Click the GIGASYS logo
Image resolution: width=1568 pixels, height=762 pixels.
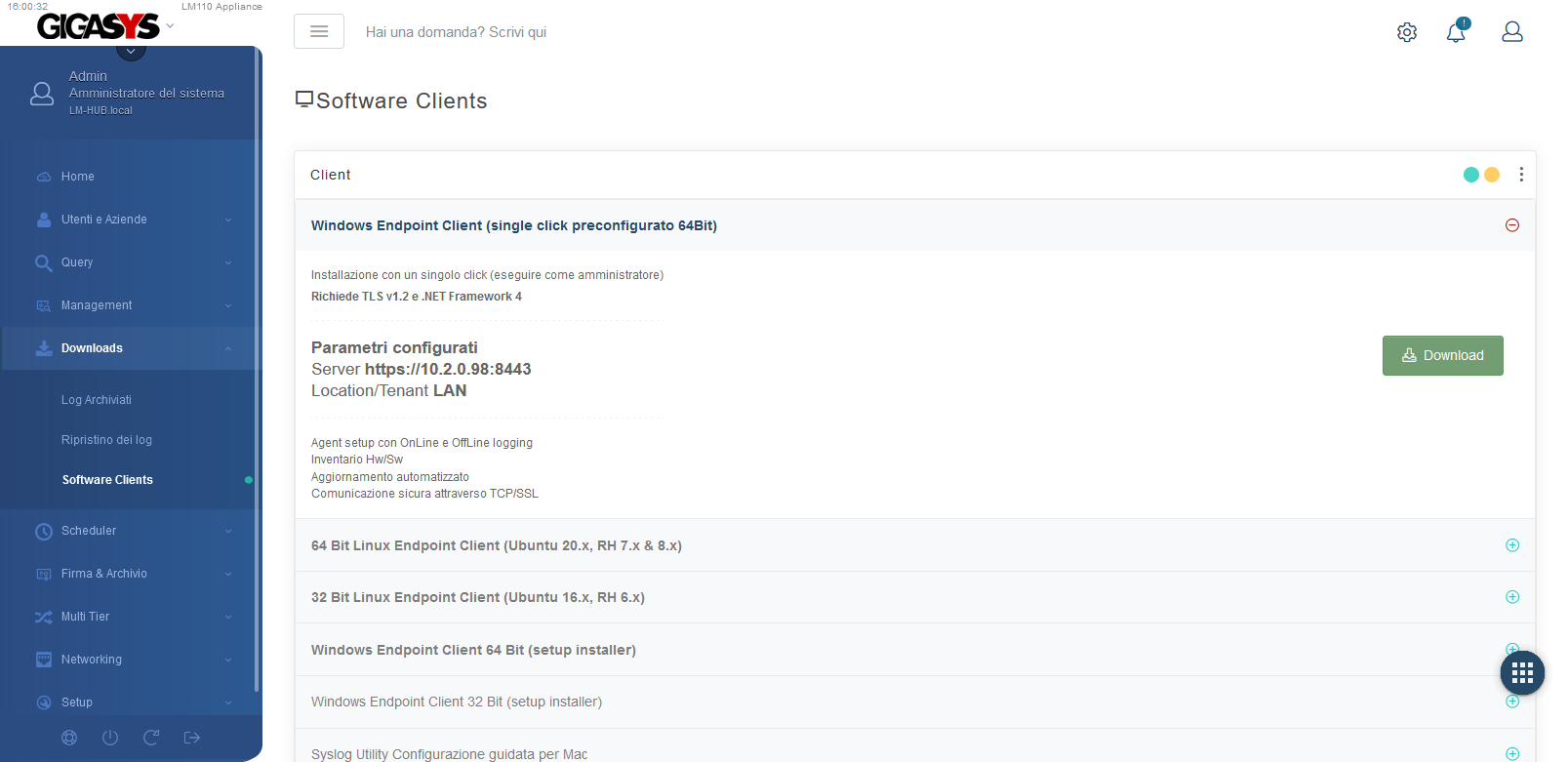tap(98, 26)
